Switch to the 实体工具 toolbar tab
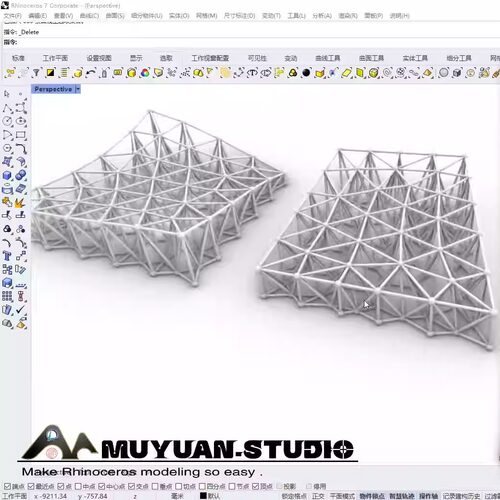500x500 pixels. tap(415, 58)
